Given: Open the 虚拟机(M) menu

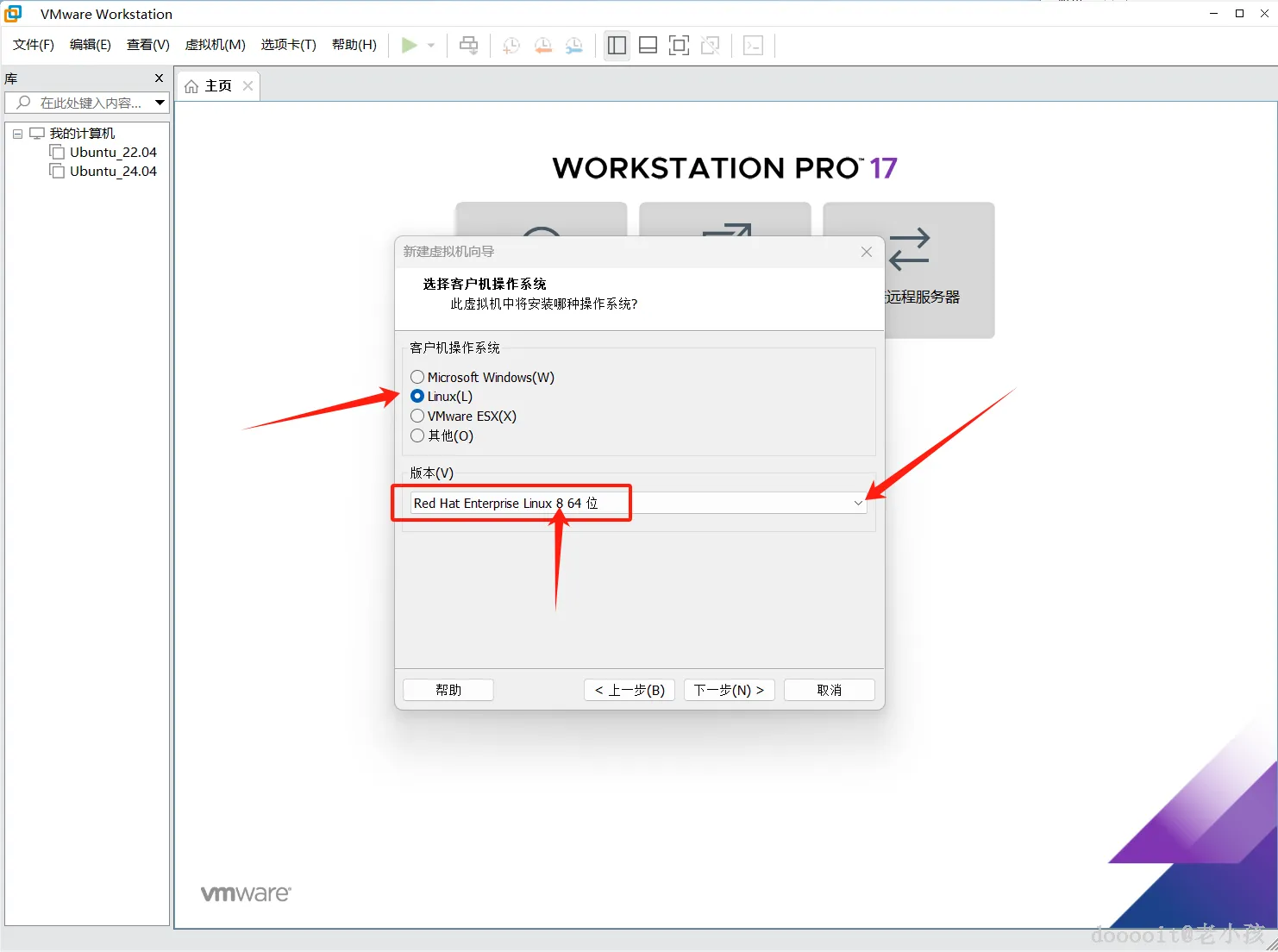Looking at the screenshot, I should click(216, 45).
